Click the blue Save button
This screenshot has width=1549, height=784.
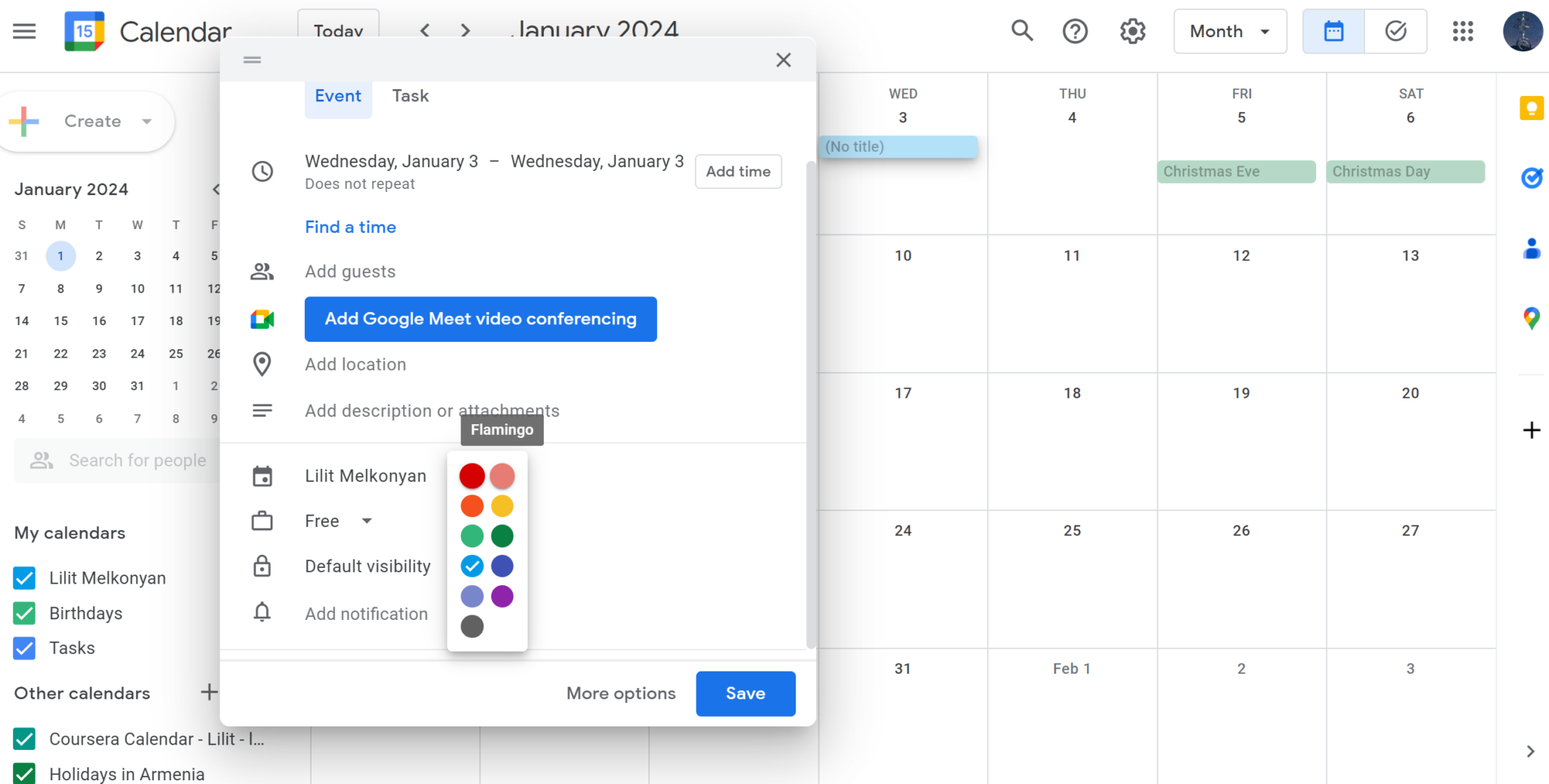pos(745,693)
